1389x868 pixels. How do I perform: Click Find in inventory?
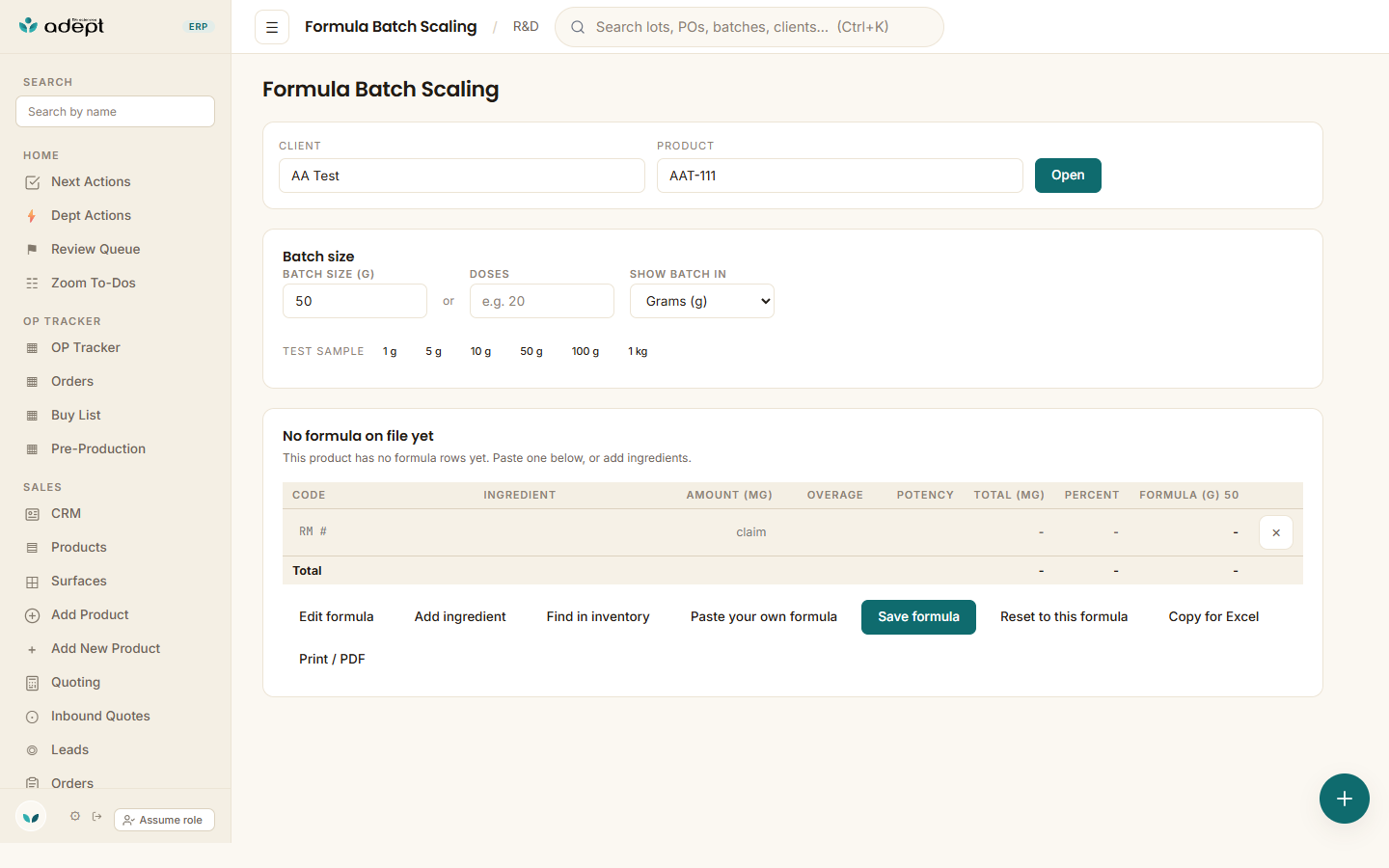pos(598,617)
